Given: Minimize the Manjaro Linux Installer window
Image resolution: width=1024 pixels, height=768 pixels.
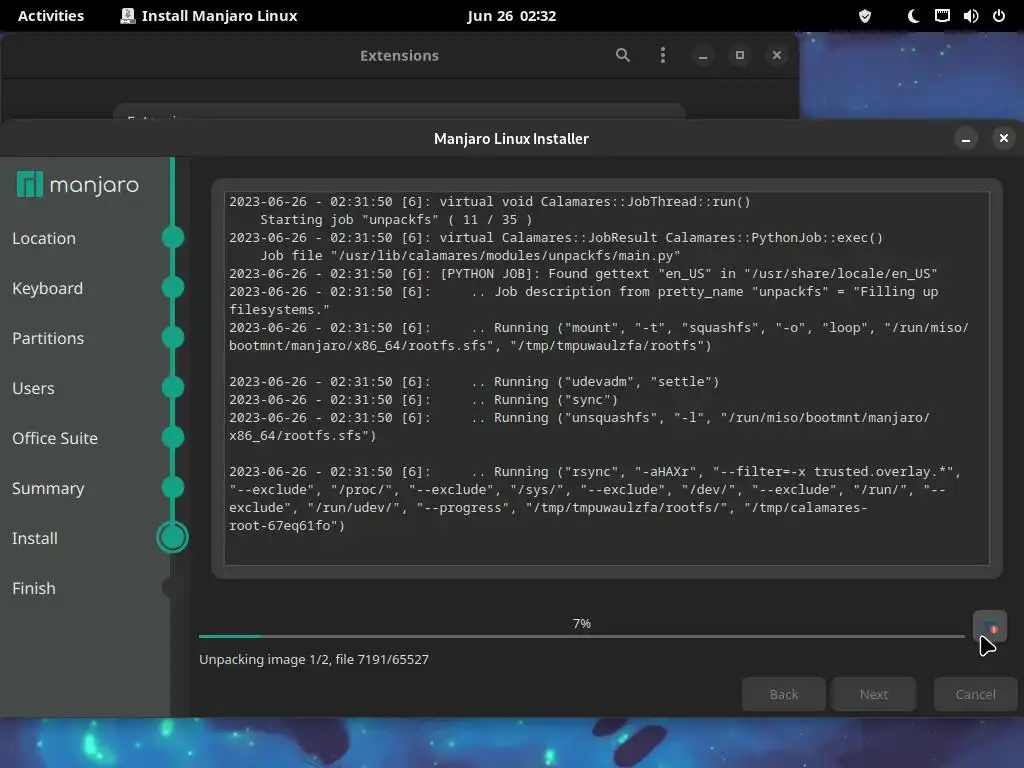Looking at the screenshot, I should pos(966,138).
